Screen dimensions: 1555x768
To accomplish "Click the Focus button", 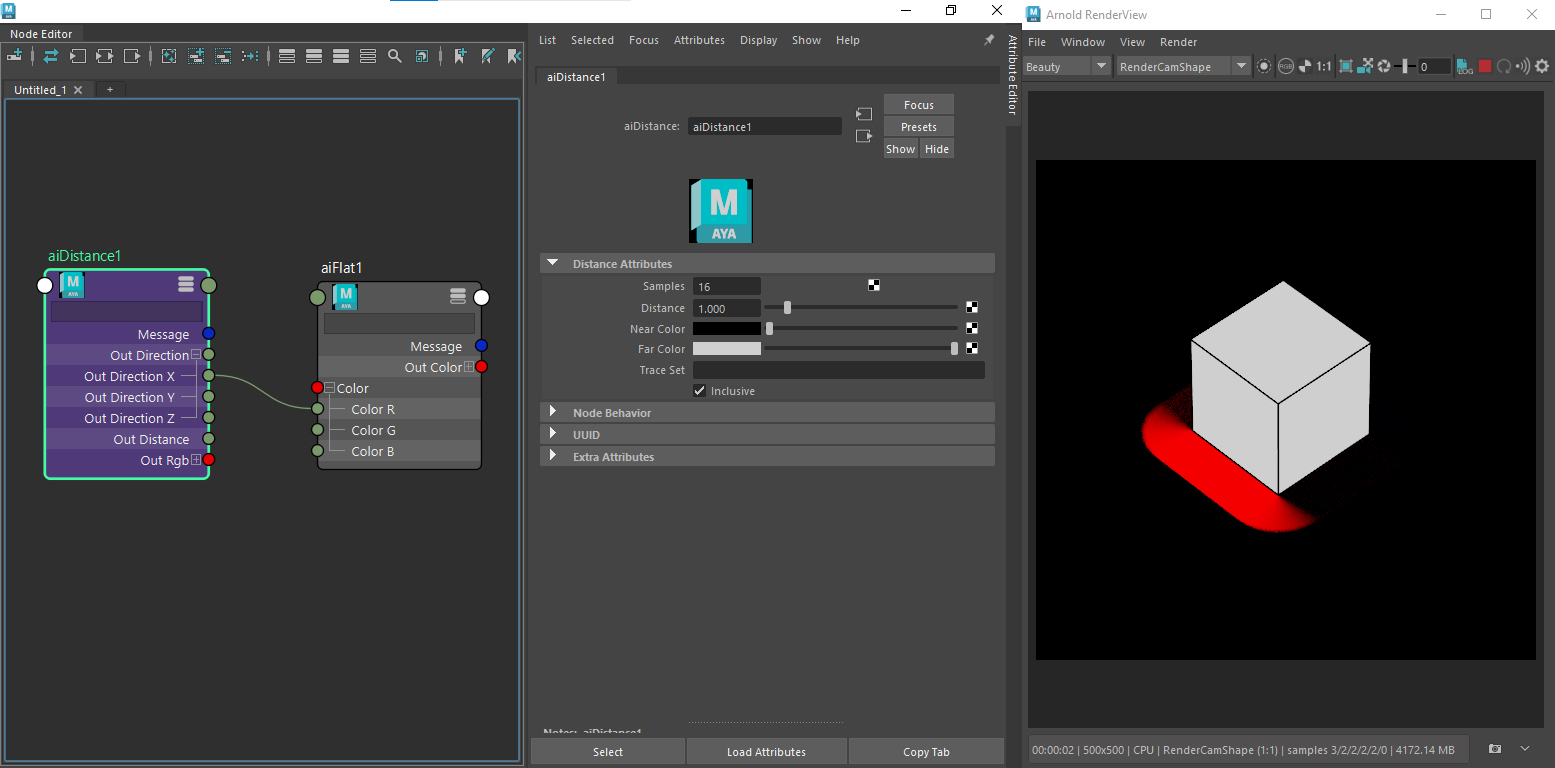I will [919, 105].
